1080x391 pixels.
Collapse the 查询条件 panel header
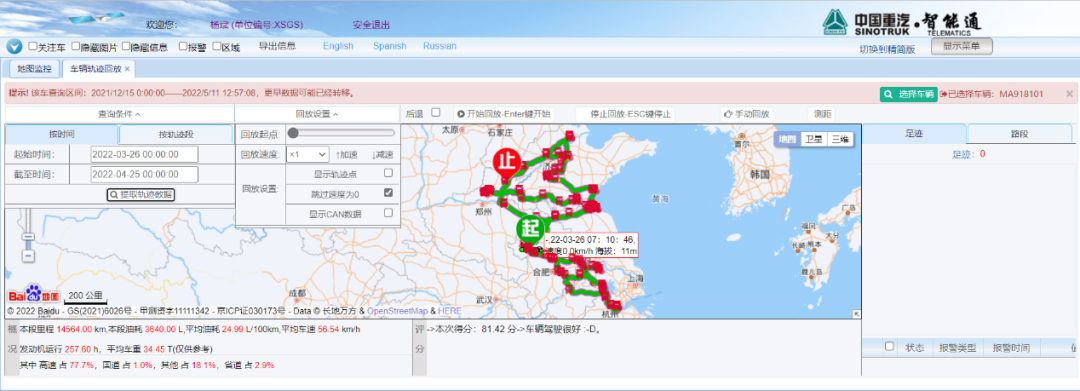(119, 114)
